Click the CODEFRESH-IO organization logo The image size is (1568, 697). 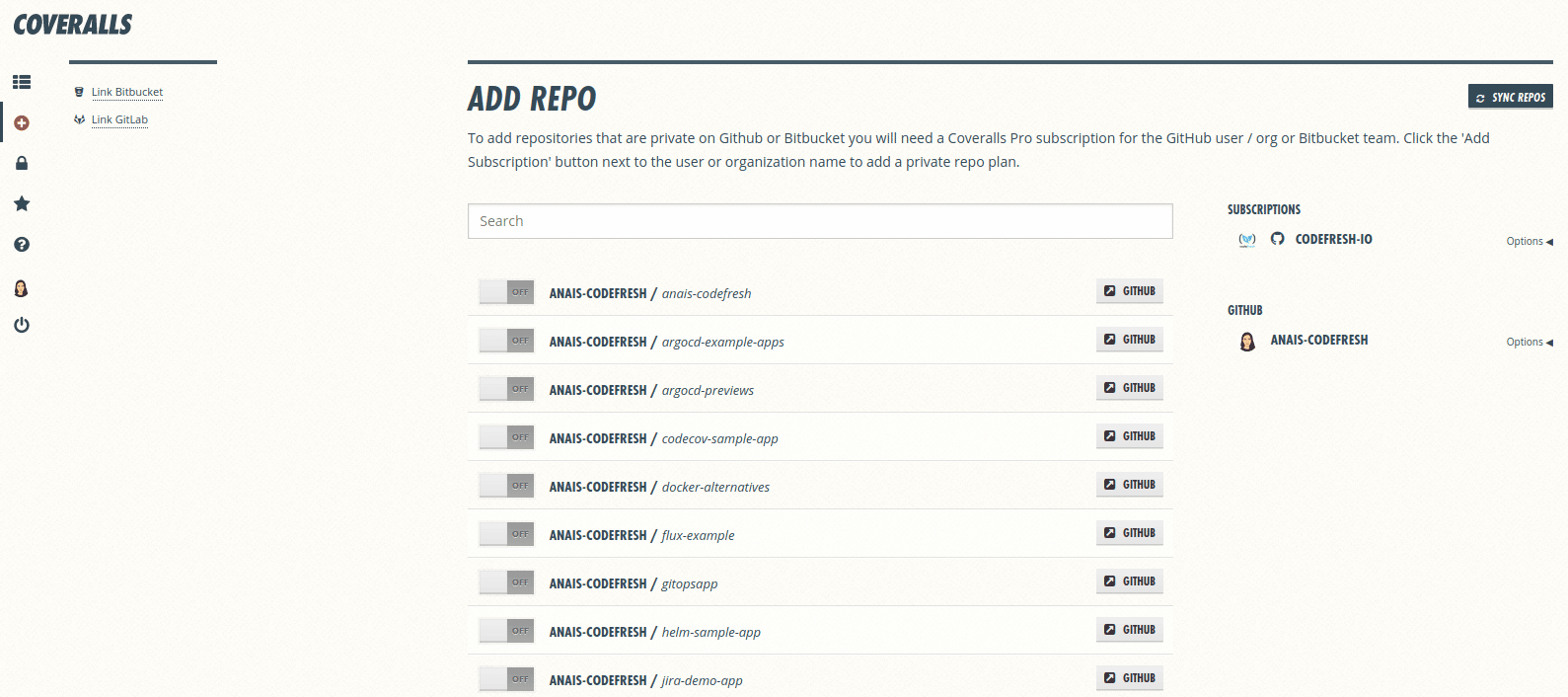tap(1247, 240)
